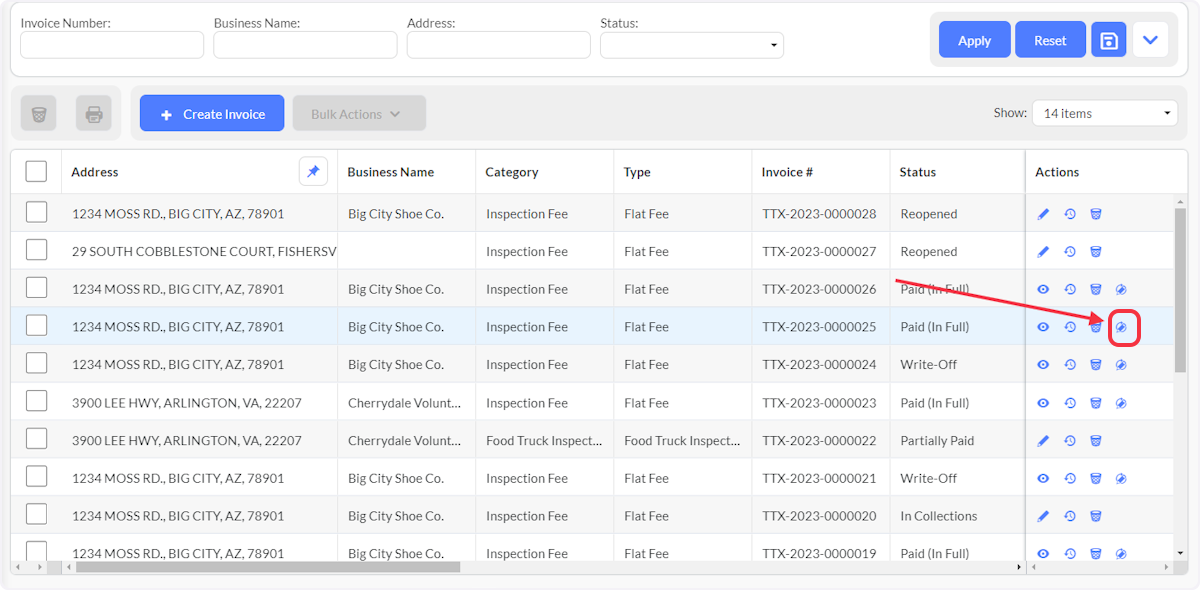This screenshot has height=590, width=1200.
Task: Edit partially paid invoice TTX-2023-0000022
Action: [x=1043, y=441]
